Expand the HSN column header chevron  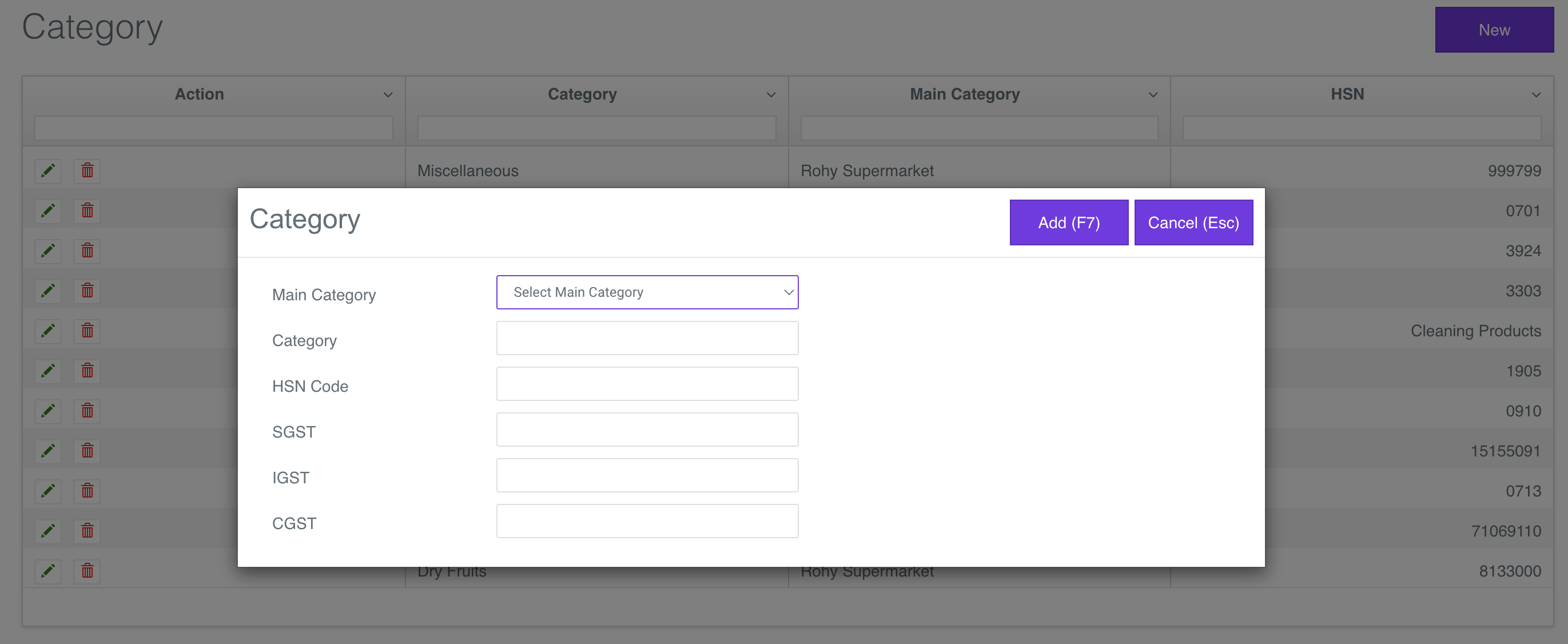click(1536, 95)
